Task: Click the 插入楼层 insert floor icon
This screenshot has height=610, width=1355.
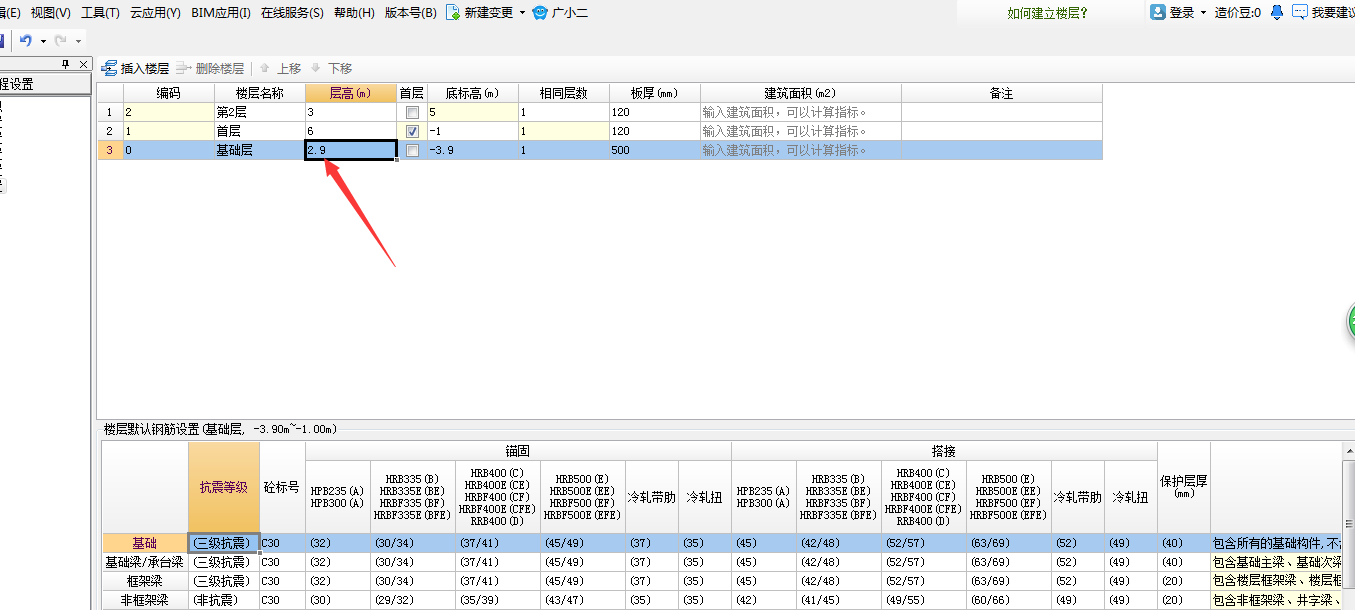Action: tap(109, 68)
